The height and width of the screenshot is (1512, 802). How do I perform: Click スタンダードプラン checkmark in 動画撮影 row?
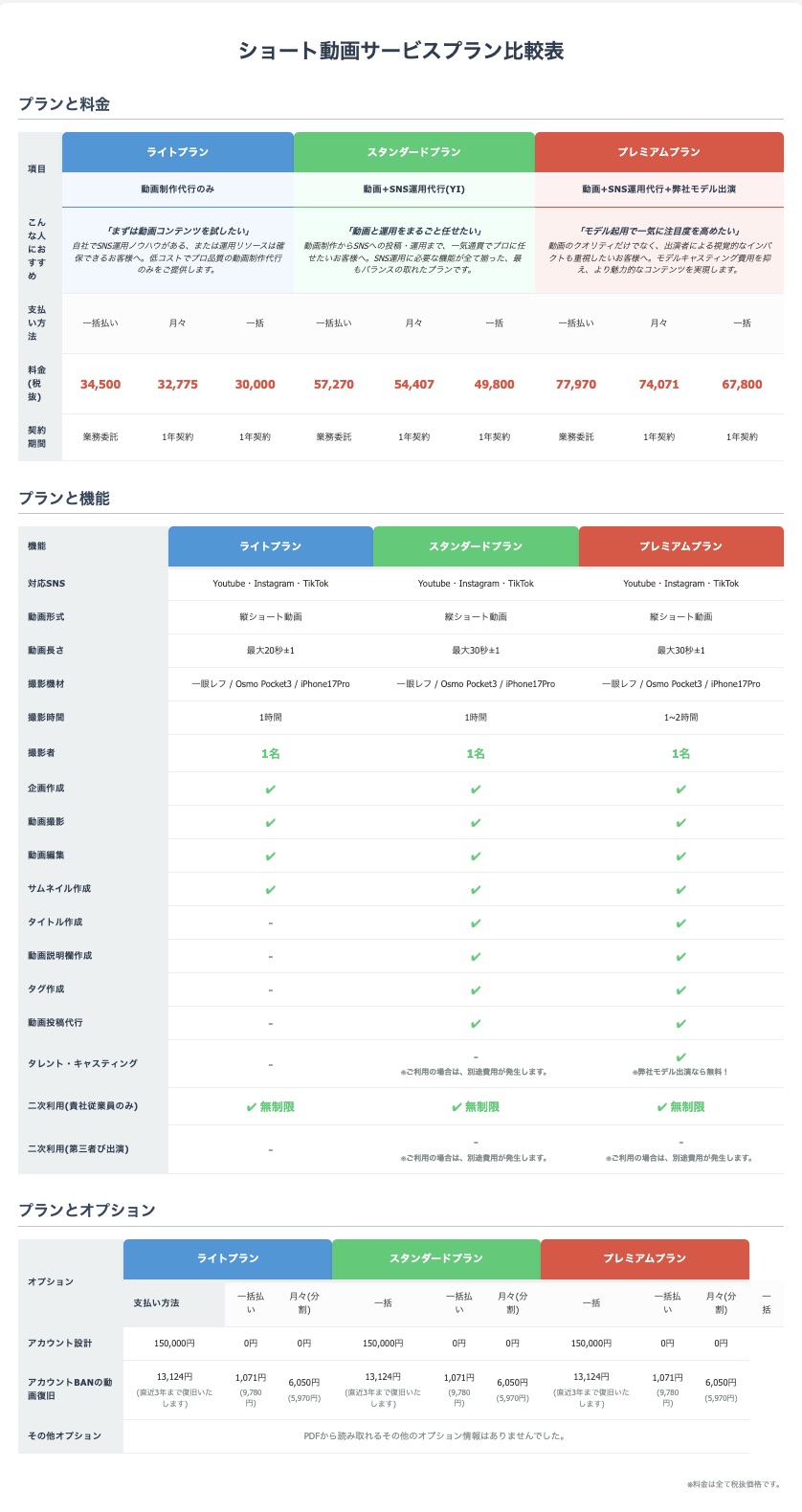(476, 823)
